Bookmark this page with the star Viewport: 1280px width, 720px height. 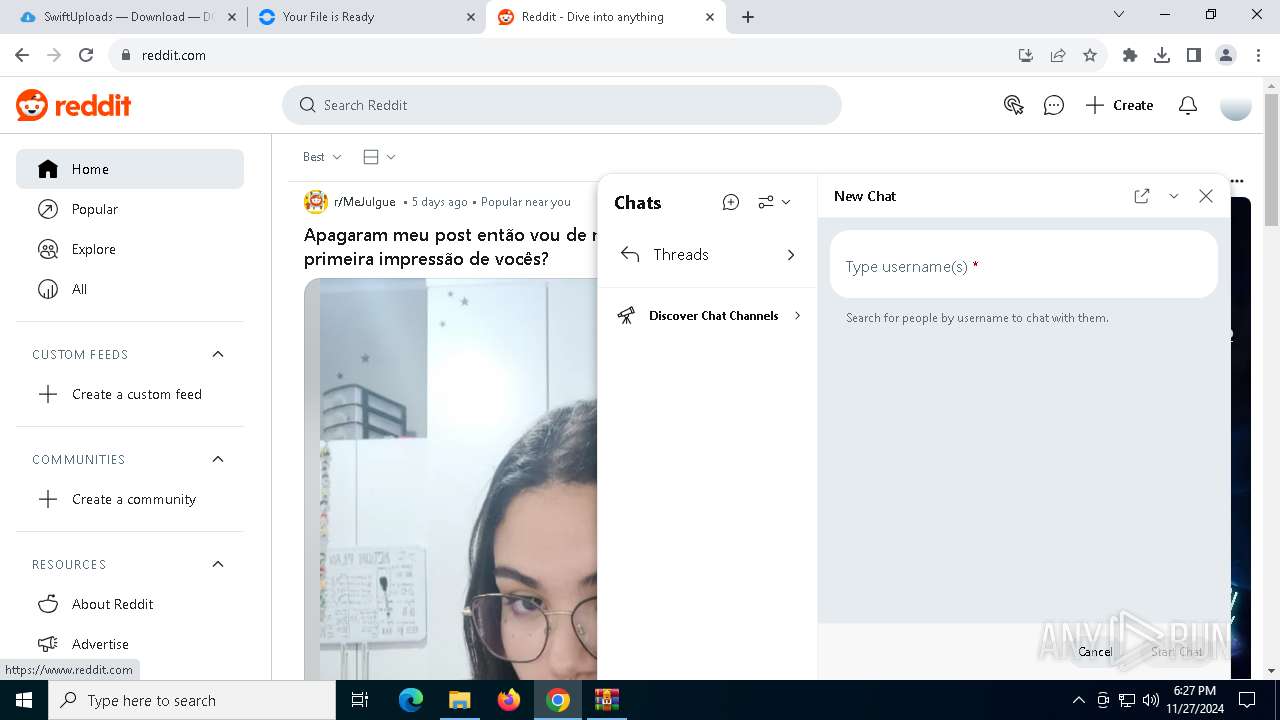(1090, 55)
